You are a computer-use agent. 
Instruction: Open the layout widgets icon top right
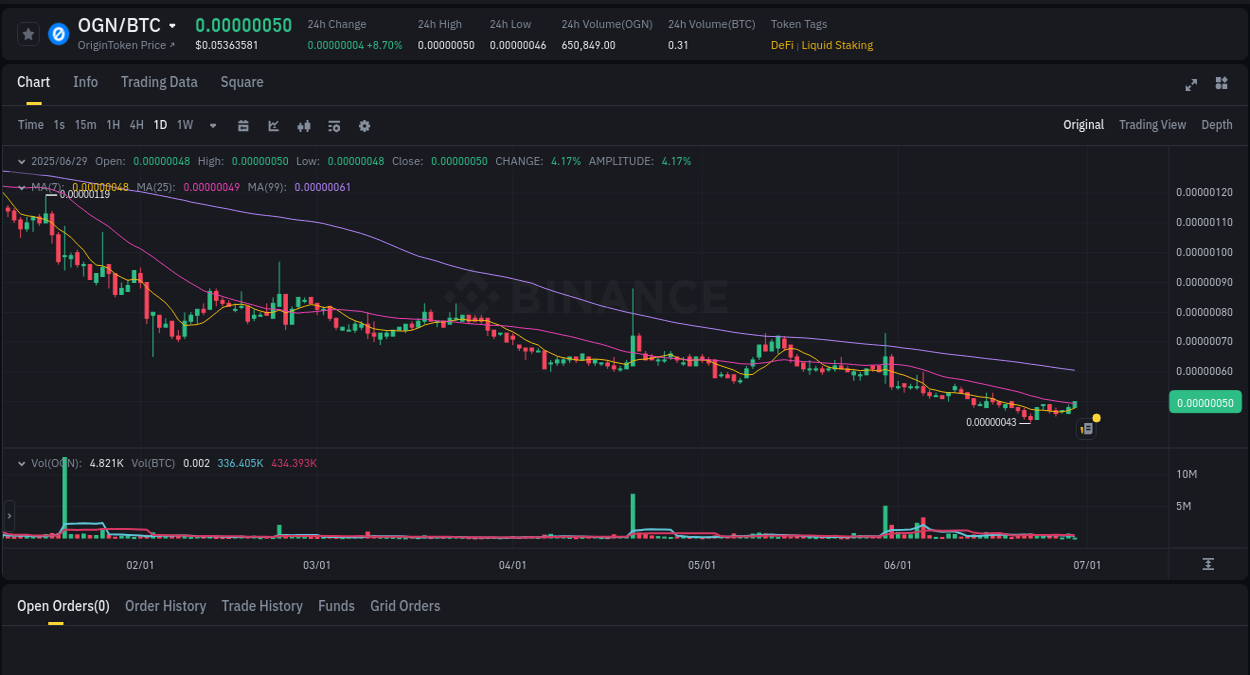tap(1221, 84)
